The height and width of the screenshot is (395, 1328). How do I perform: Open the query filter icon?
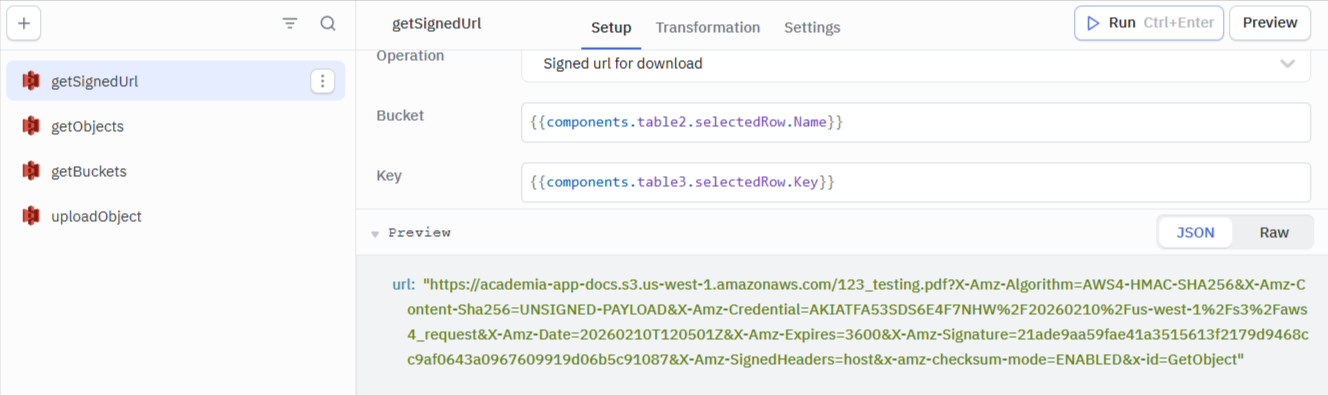point(290,23)
